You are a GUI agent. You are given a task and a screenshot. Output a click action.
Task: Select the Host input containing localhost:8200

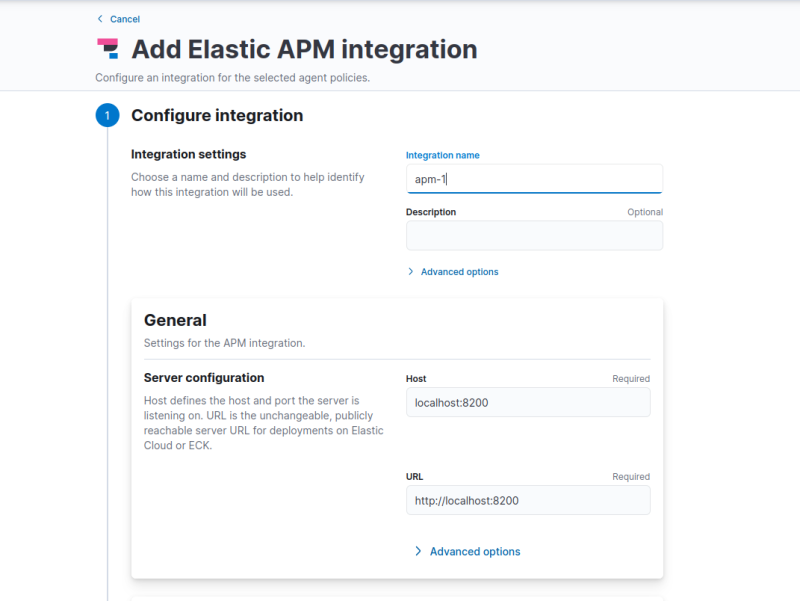[x=528, y=402]
